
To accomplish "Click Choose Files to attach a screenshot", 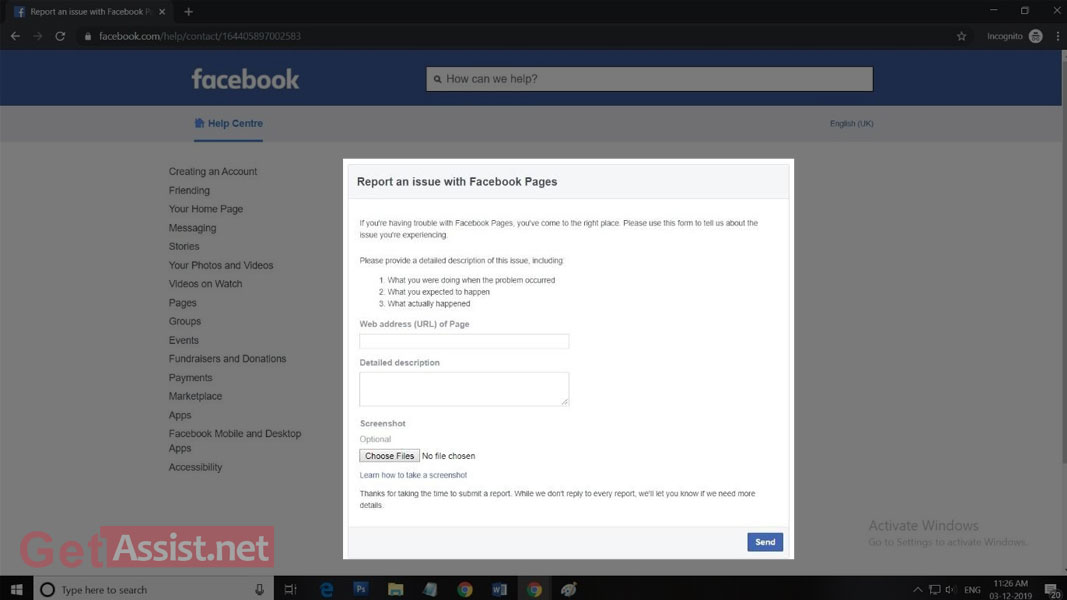I will [x=388, y=455].
